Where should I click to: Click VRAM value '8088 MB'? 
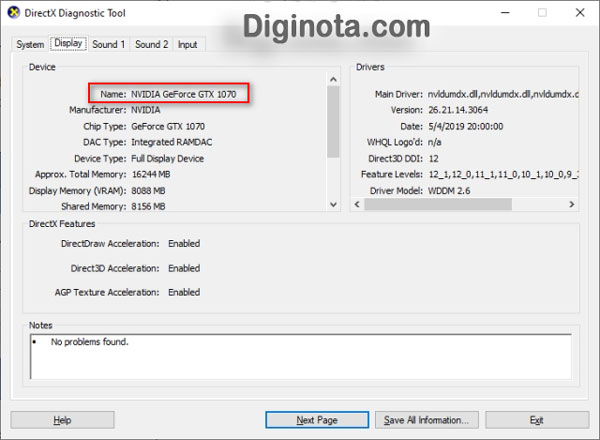[x=148, y=191]
